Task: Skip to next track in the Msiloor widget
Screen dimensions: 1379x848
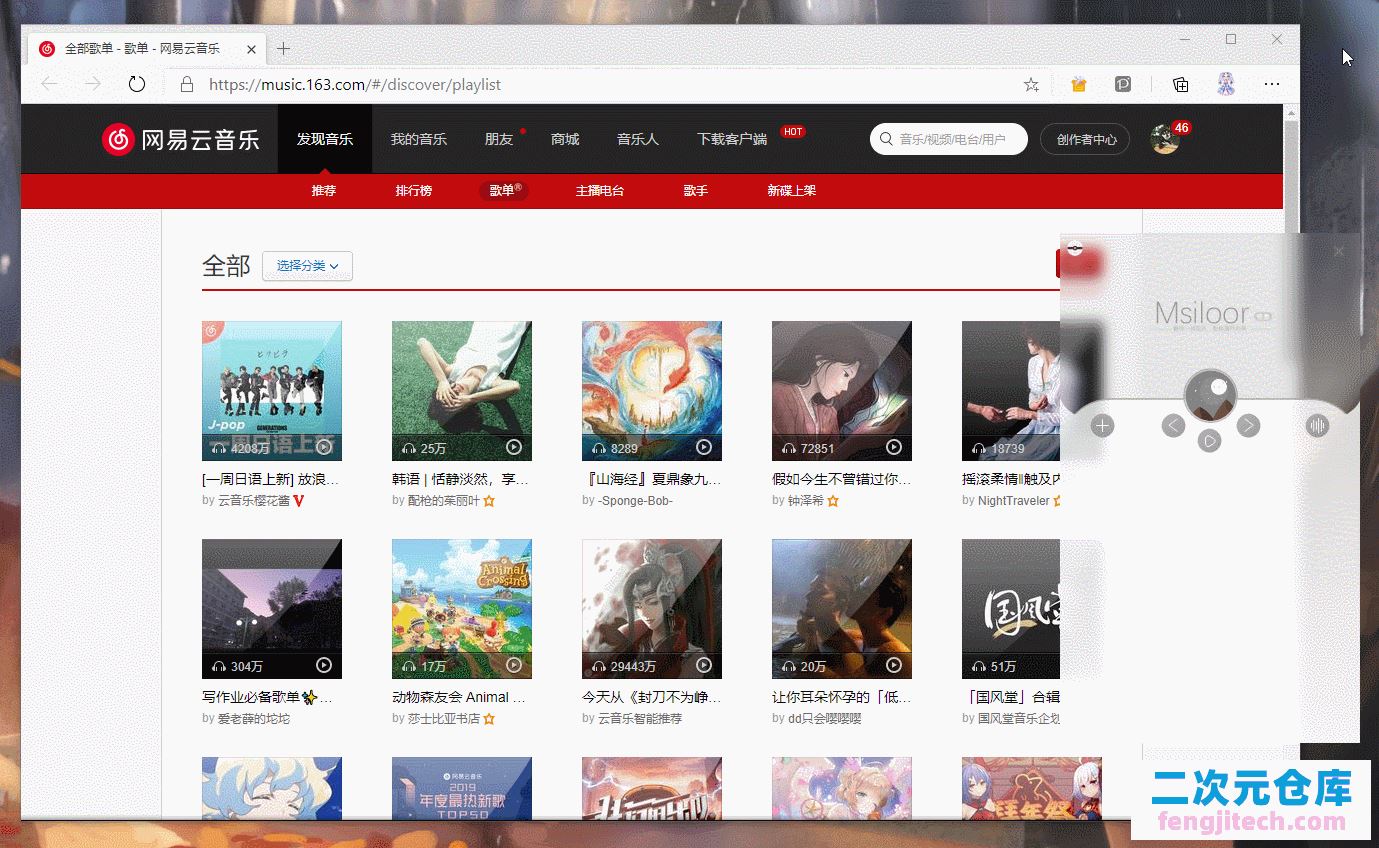Action: (1248, 426)
